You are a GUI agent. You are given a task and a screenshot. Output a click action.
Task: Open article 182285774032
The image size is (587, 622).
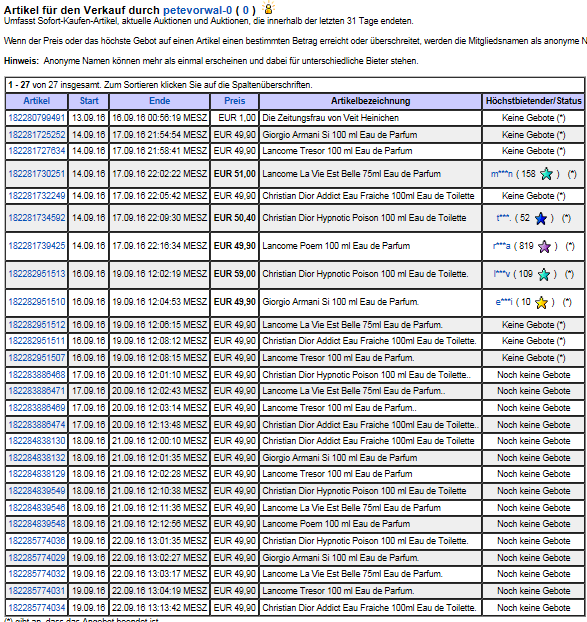36,574
